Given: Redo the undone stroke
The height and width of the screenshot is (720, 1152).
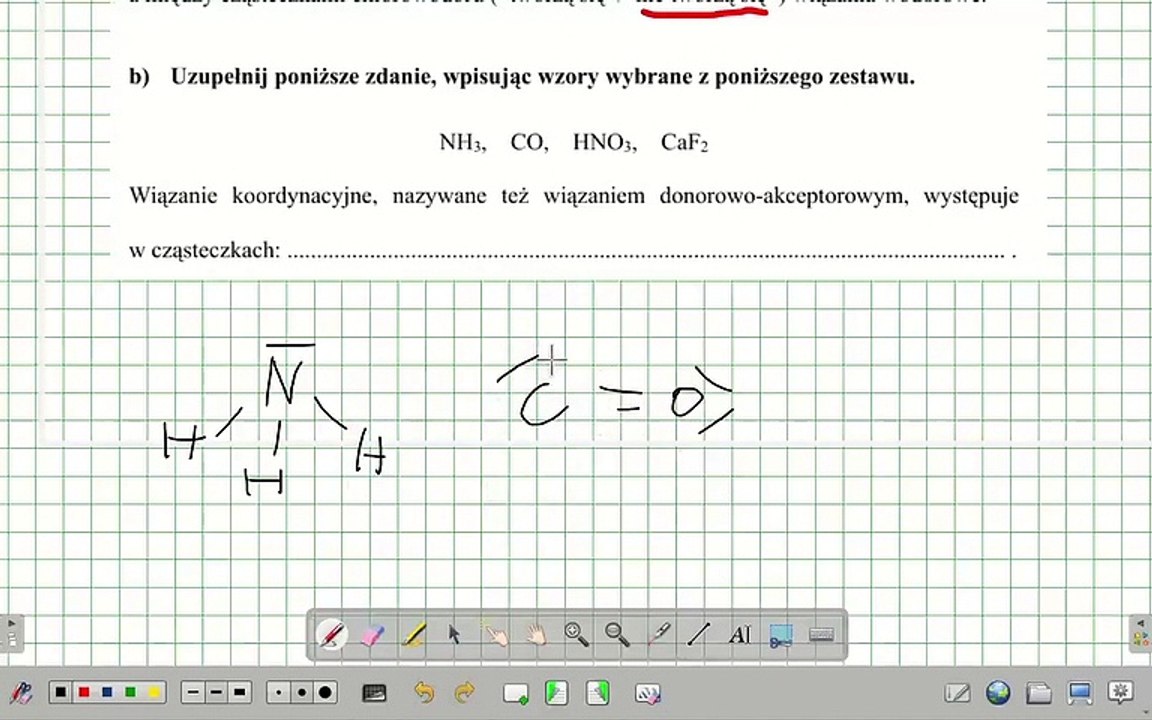Looking at the screenshot, I should (465, 692).
